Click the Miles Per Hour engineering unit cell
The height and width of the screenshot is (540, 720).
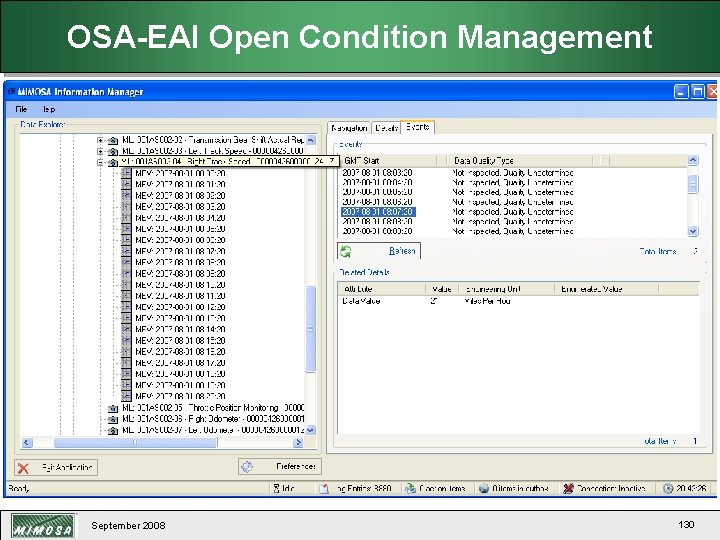tap(487, 301)
